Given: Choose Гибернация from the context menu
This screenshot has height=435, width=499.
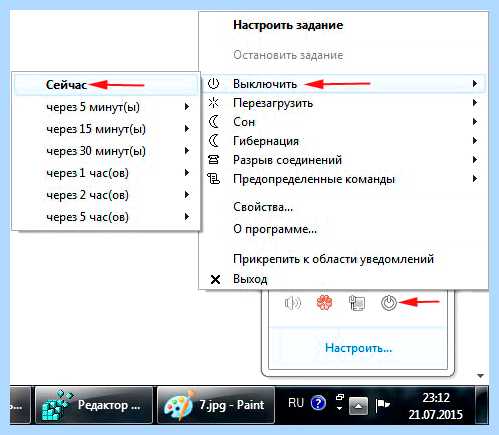Looking at the screenshot, I should 343,141.
